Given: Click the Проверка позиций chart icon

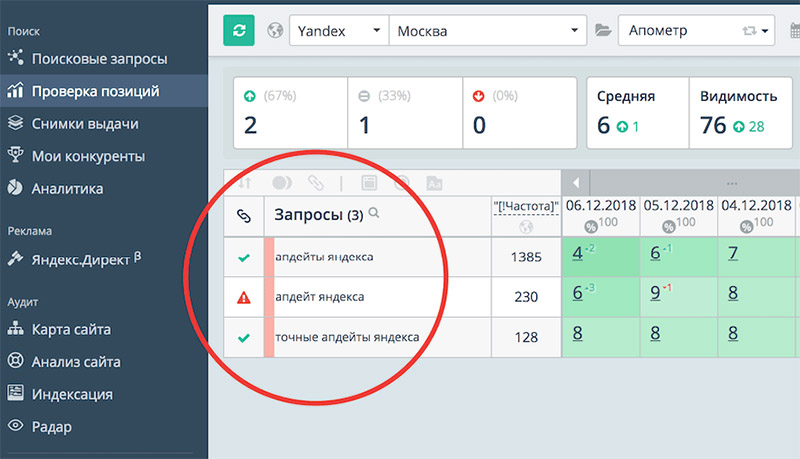Looking at the screenshot, I should [x=15, y=90].
